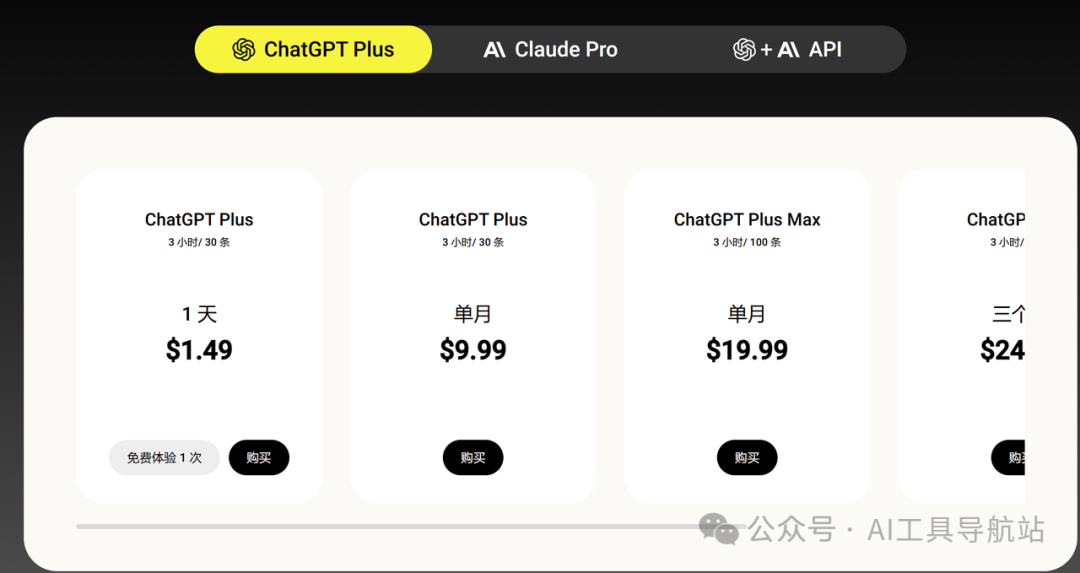Click the $9.99 monthly price
This screenshot has height=573, width=1080.
pos(473,350)
